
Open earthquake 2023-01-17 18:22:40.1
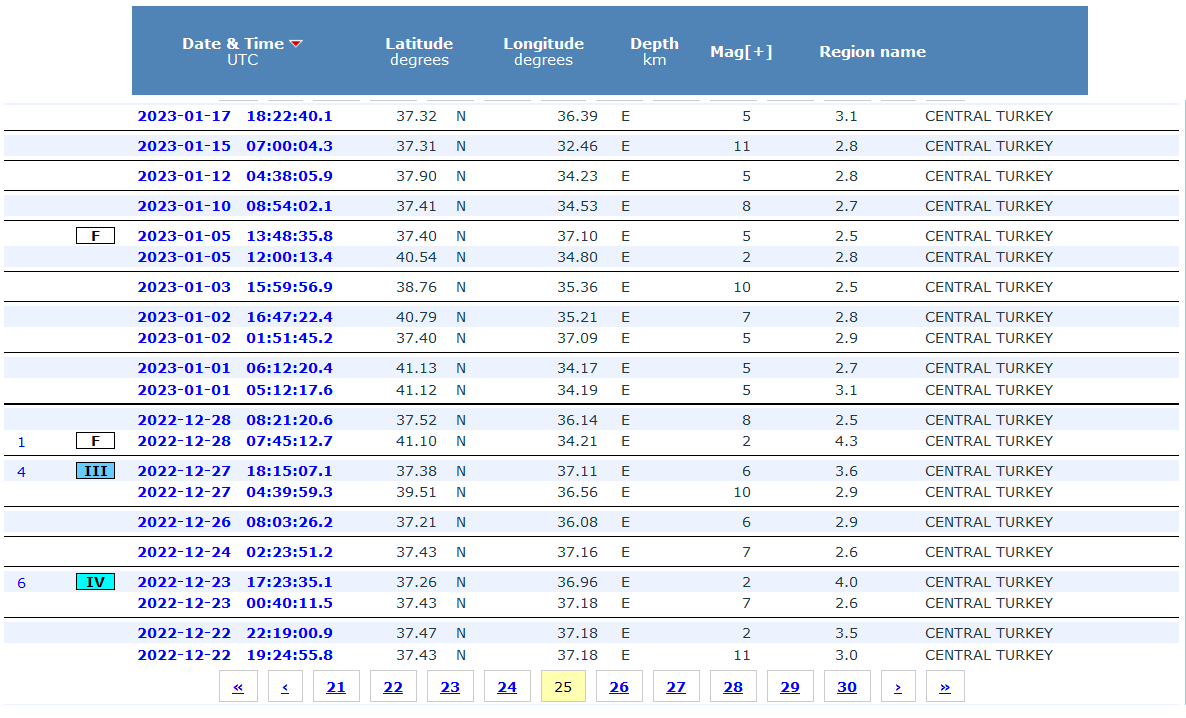[234, 117]
